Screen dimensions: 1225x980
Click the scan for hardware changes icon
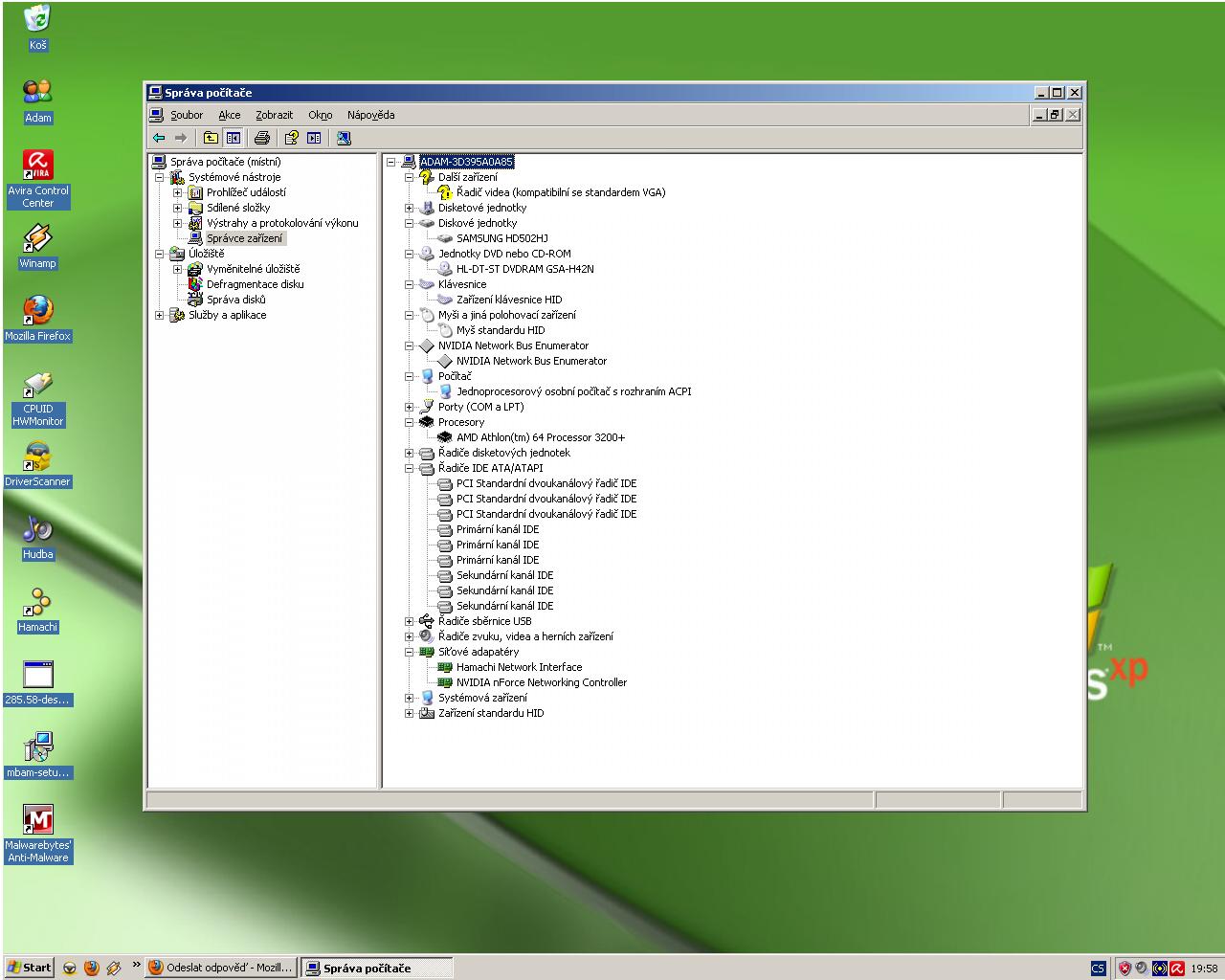click(x=344, y=138)
